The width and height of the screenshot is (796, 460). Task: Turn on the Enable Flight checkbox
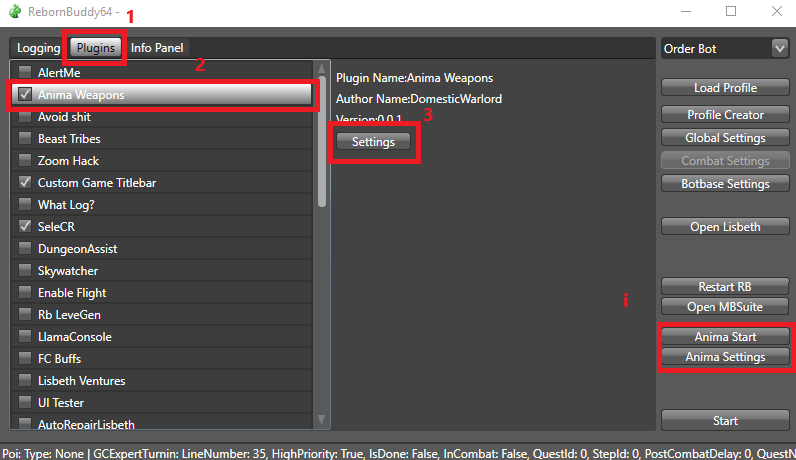pyautogui.click(x=24, y=292)
